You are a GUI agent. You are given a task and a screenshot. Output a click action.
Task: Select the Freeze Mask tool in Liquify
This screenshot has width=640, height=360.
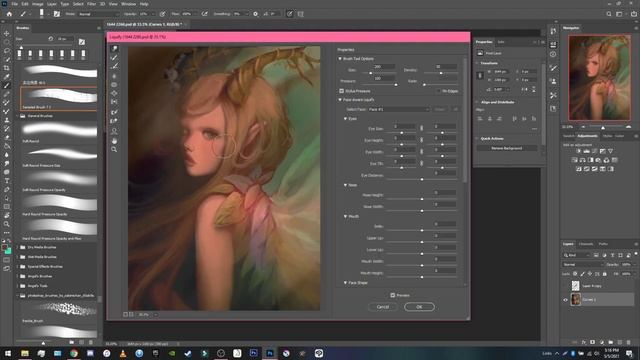(x=114, y=112)
